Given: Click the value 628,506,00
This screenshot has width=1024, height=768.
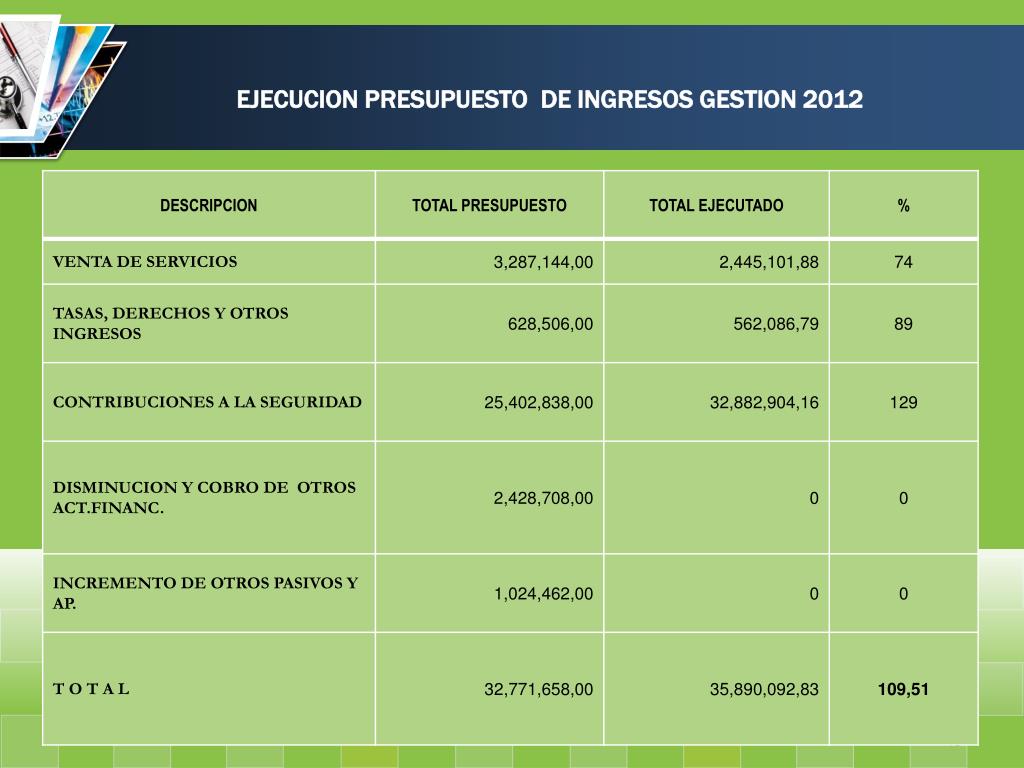Looking at the screenshot, I should coord(551,324).
